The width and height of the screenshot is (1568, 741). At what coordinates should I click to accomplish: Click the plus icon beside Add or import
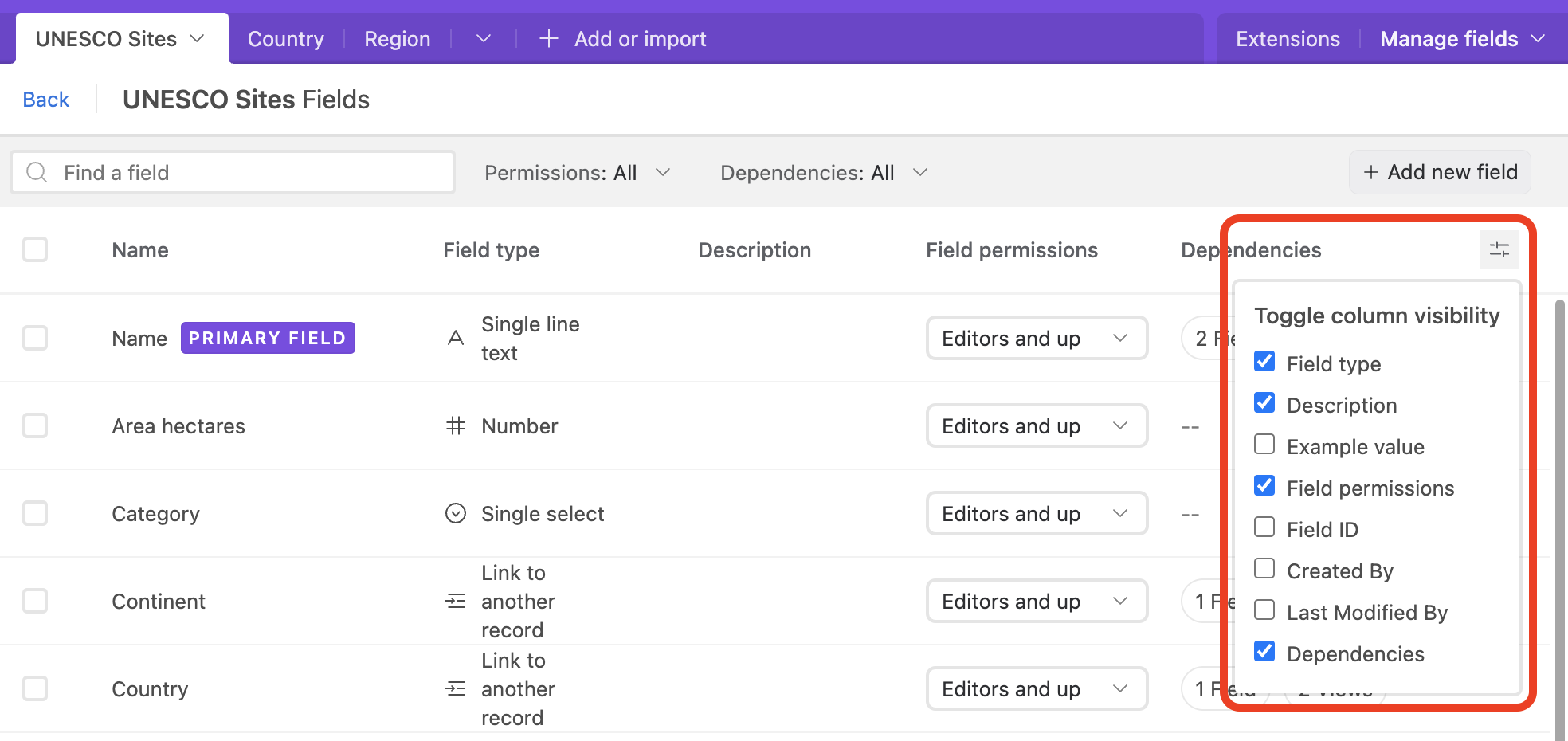(548, 38)
